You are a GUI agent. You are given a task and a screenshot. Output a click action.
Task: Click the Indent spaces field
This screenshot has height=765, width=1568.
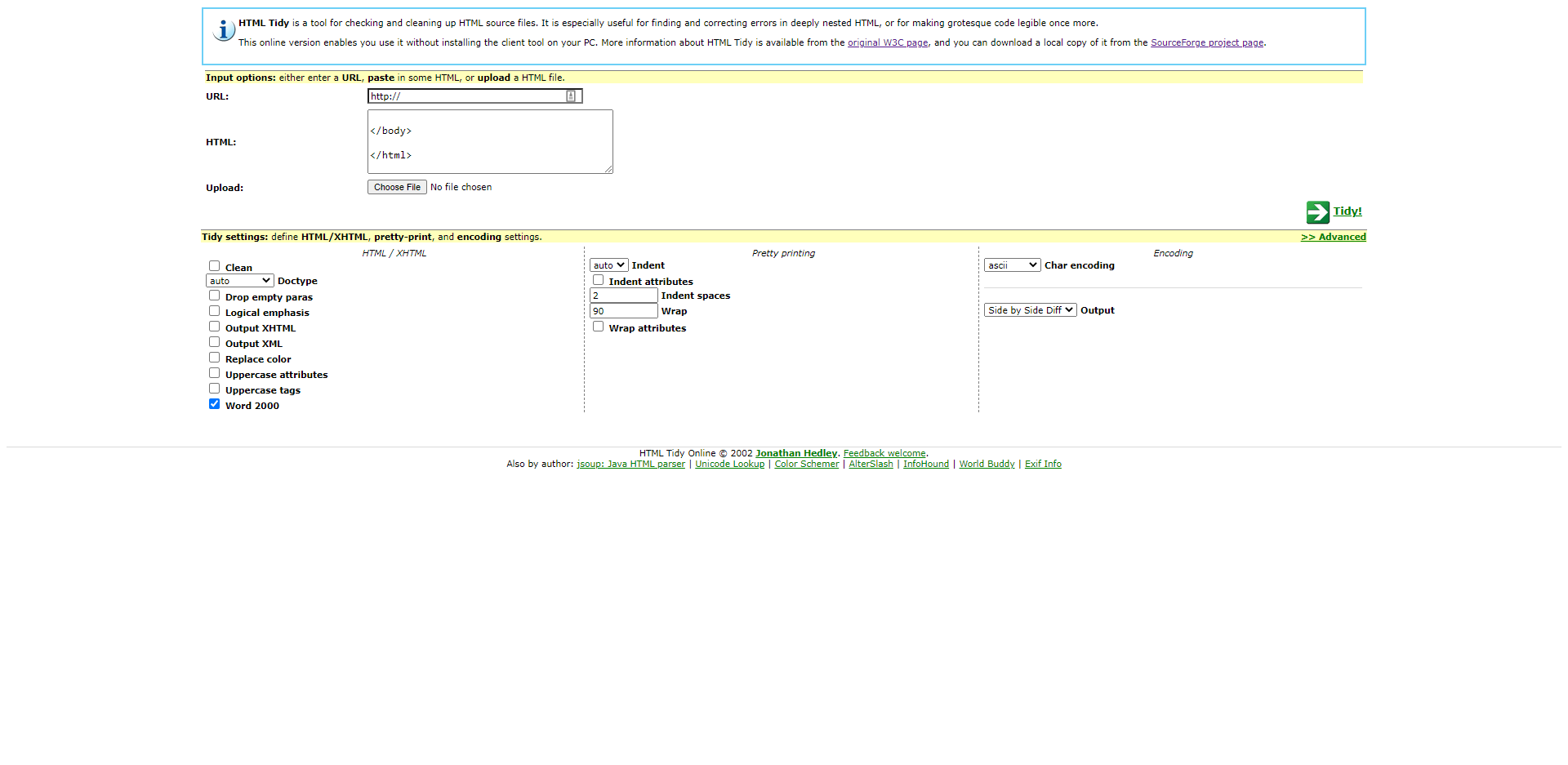(624, 296)
